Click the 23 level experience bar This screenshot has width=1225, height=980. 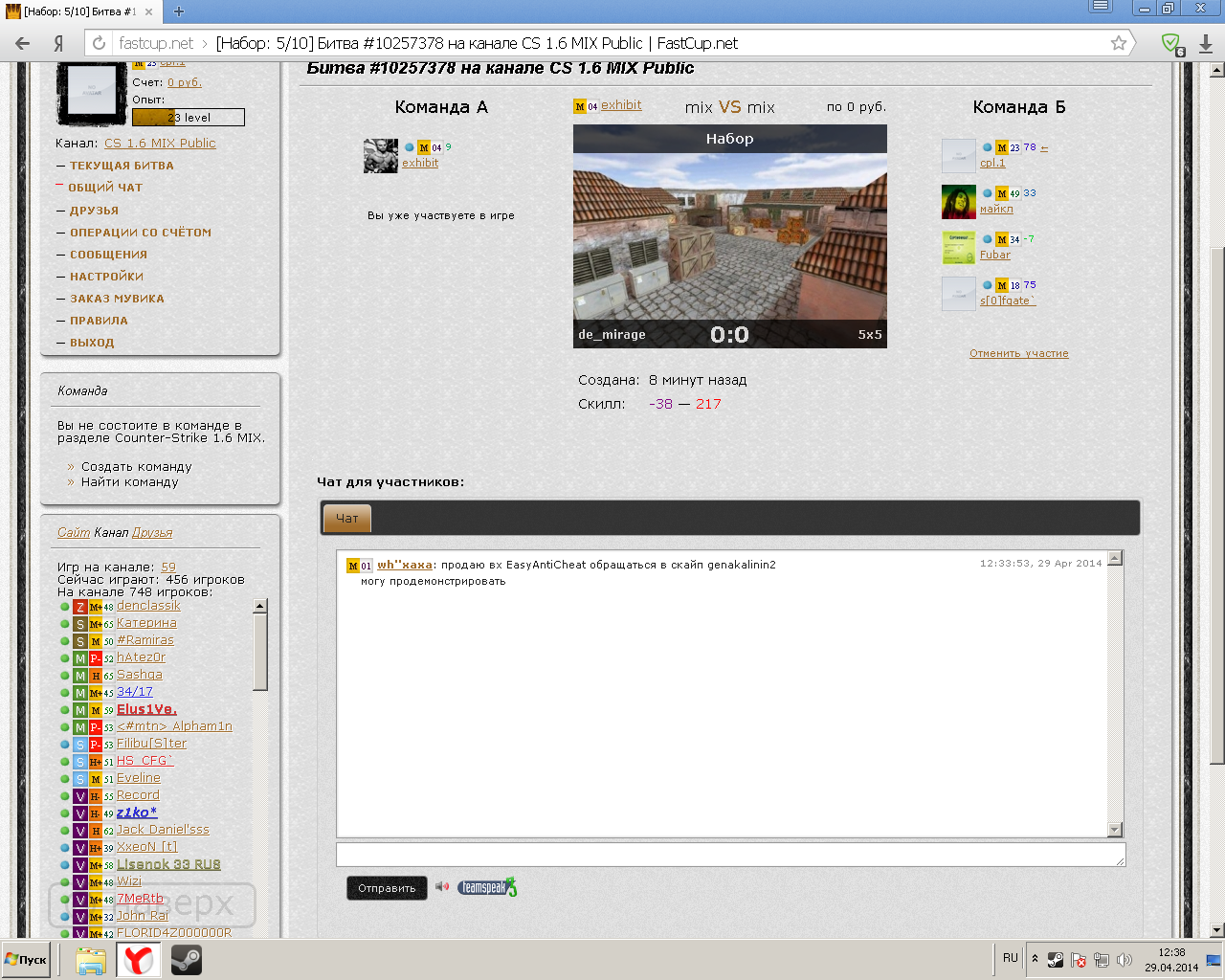(188, 117)
